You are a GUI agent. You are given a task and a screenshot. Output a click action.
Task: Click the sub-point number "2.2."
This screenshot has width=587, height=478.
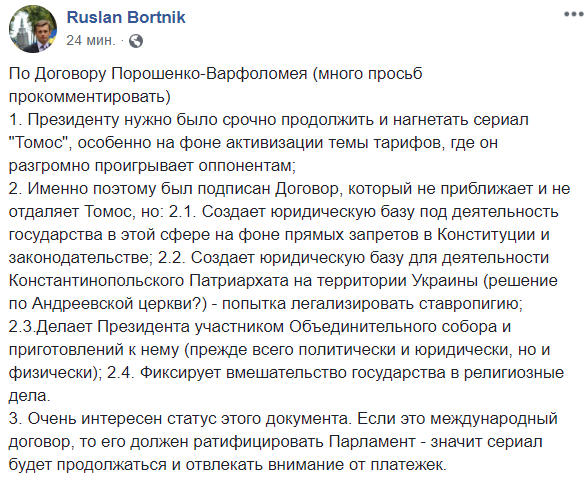172,258
